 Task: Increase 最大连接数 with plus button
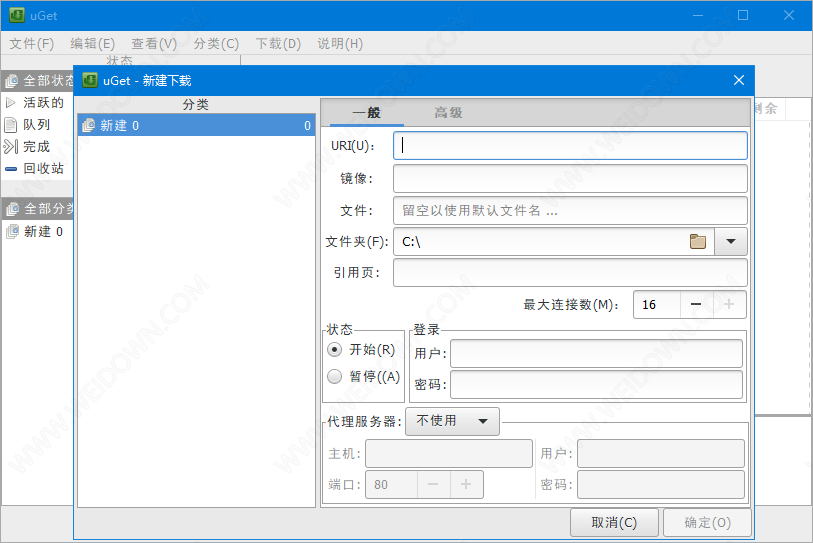coord(729,304)
